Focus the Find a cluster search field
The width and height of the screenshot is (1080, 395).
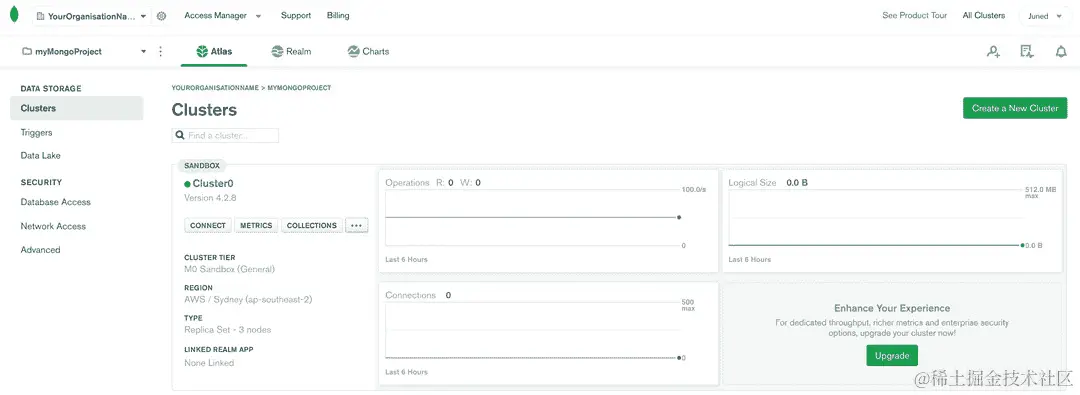(x=225, y=136)
